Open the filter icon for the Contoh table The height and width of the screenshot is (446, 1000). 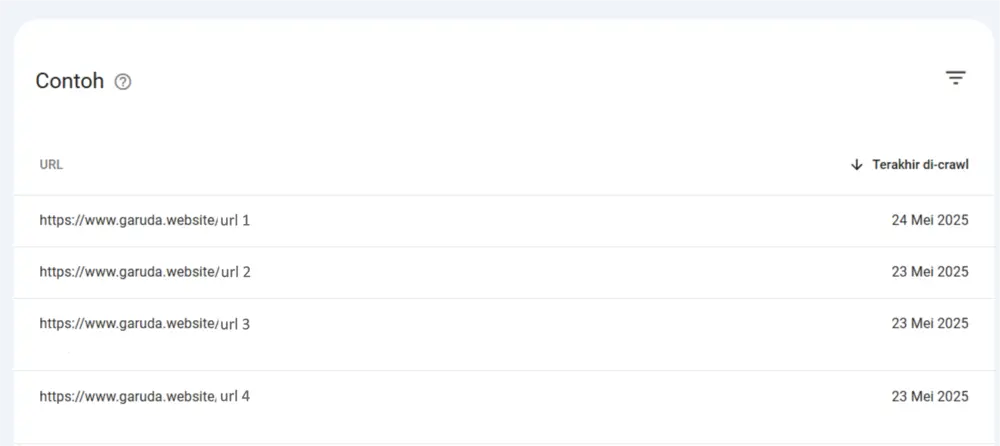tap(955, 78)
